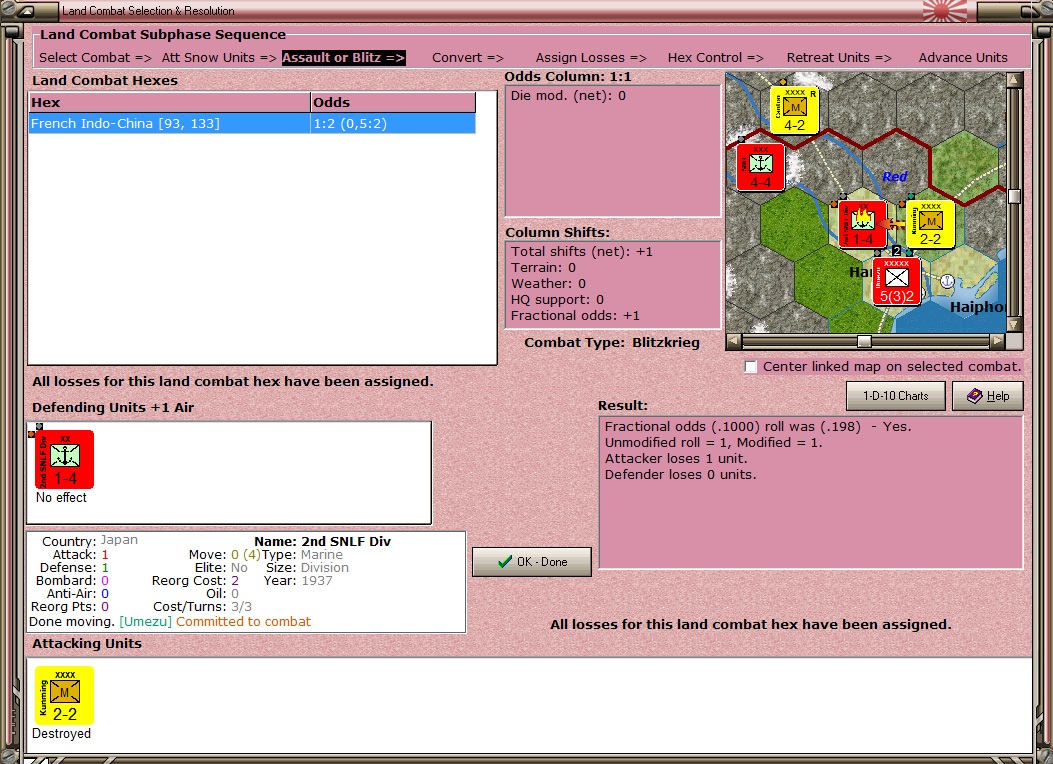This screenshot has width=1053, height=764.
Task: Click the Retreat Units => subphase step
Action: tap(839, 58)
